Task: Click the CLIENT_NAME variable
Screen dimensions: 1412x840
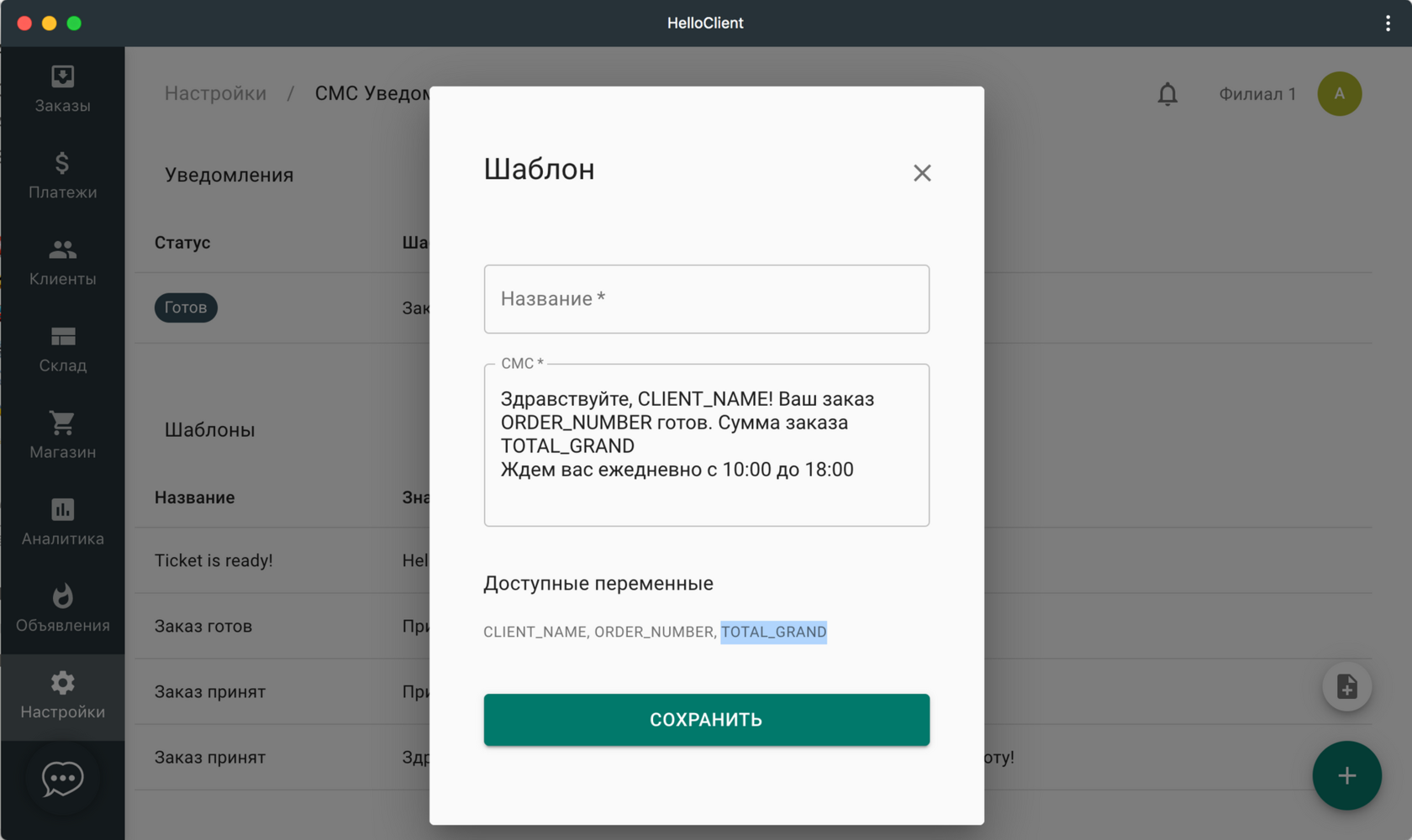Action: pos(535,632)
